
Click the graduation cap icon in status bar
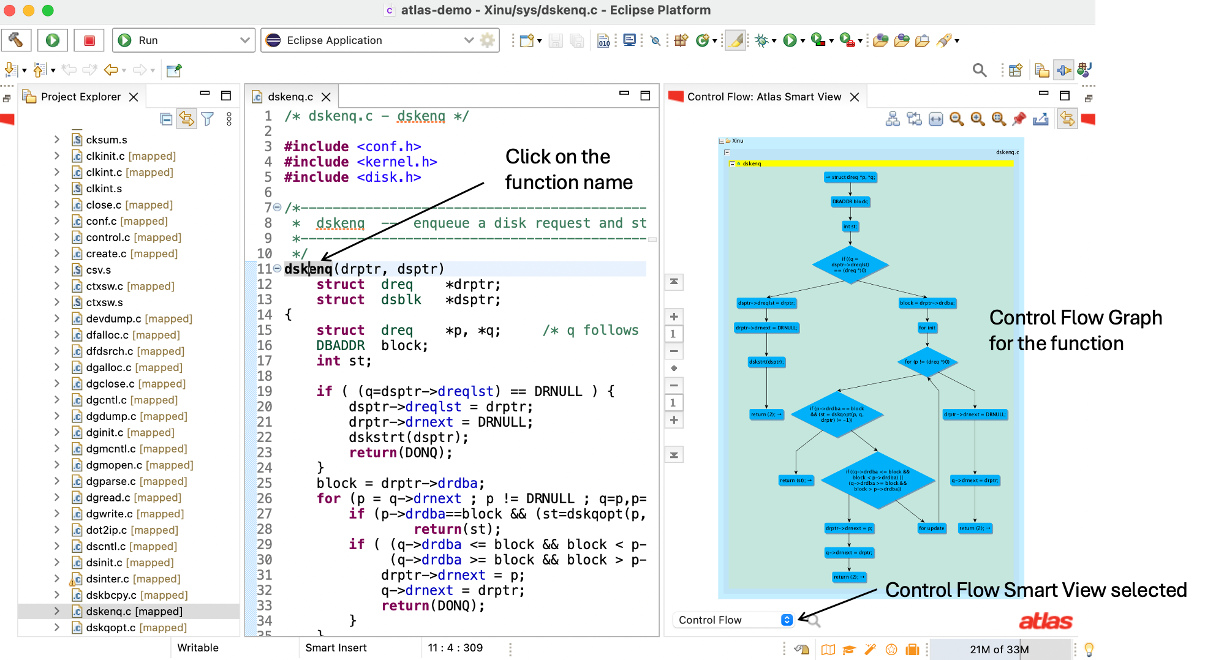pyautogui.click(x=849, y=649)
